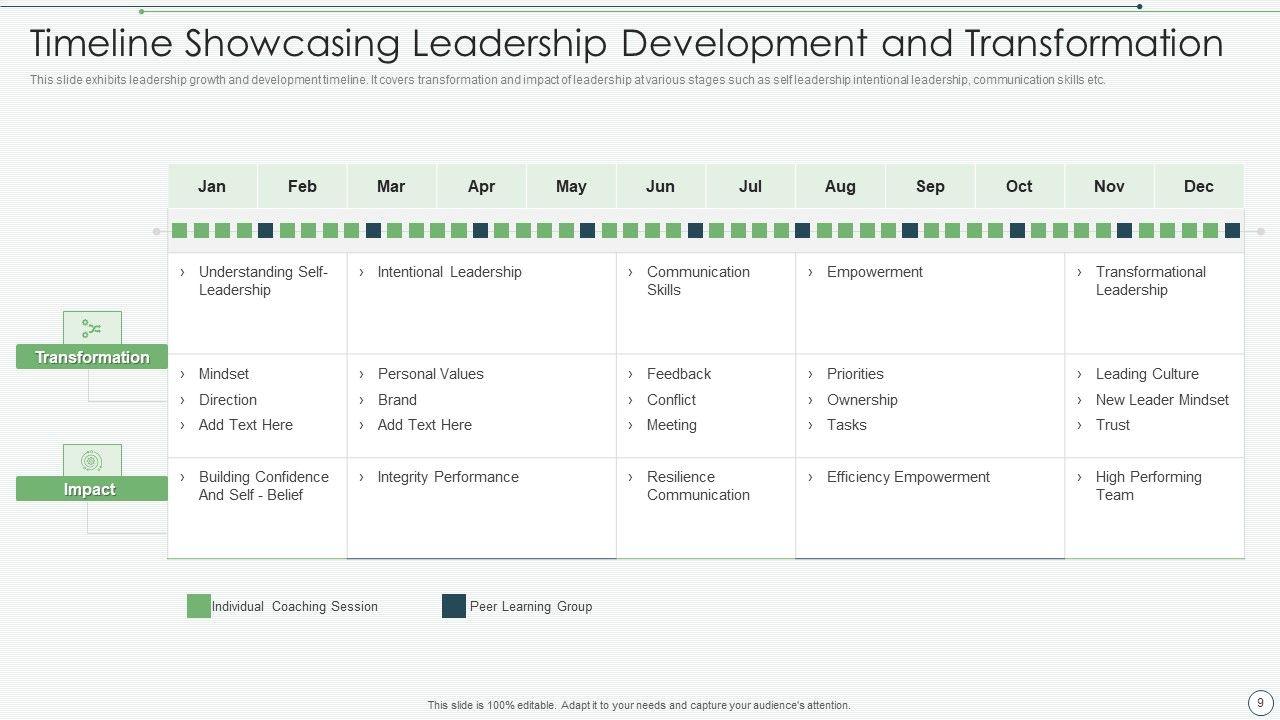Select the Jan month header
This screenshot has width=1280, height=720.
[x=212, y=186]
